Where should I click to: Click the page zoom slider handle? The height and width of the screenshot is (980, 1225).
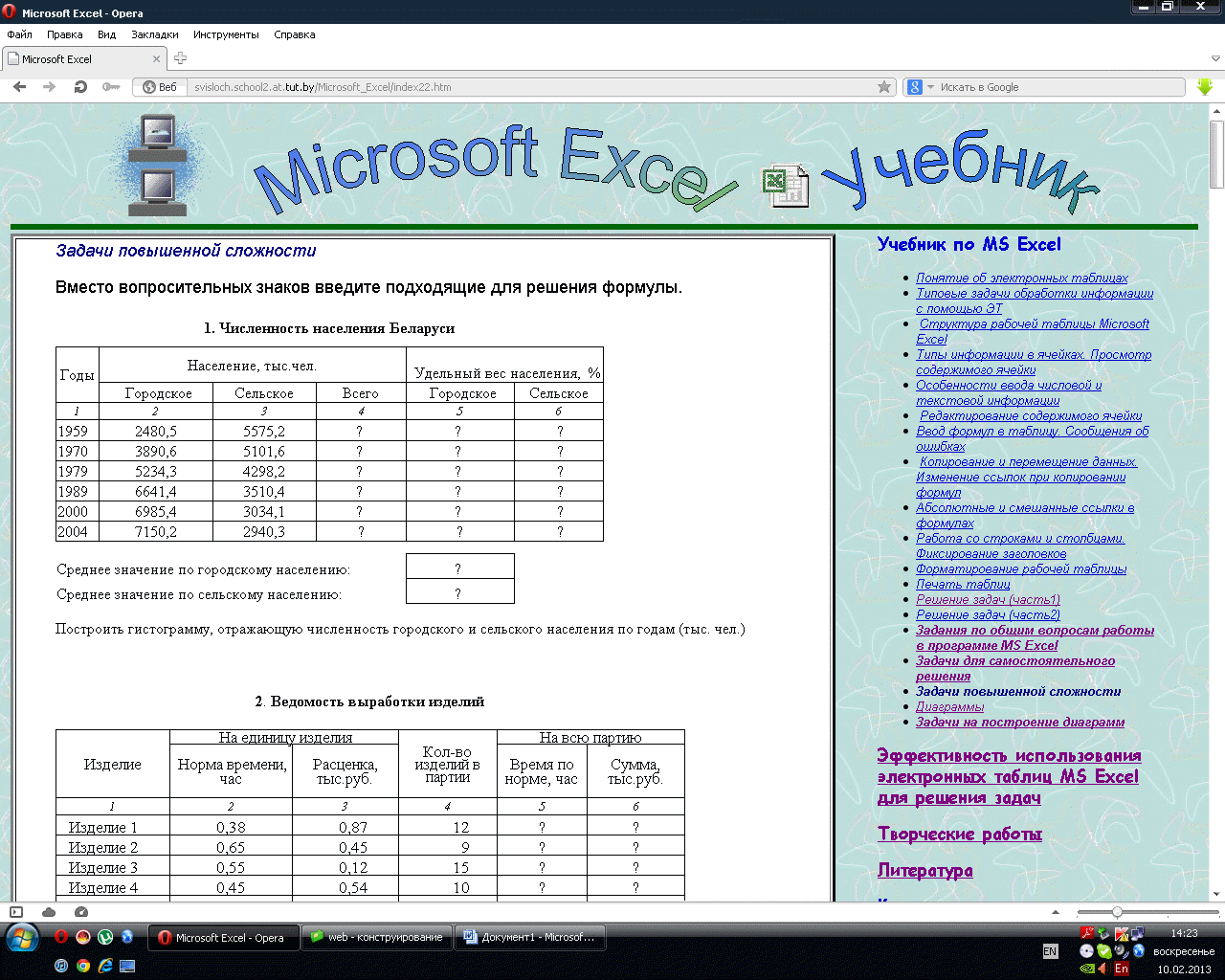pos(1117,912)
